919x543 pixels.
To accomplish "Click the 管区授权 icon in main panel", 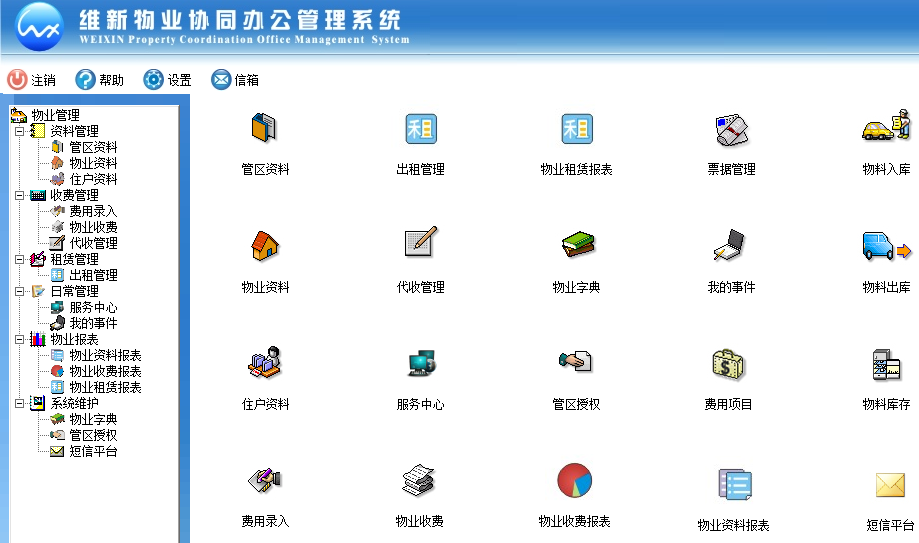I will 576,364.
